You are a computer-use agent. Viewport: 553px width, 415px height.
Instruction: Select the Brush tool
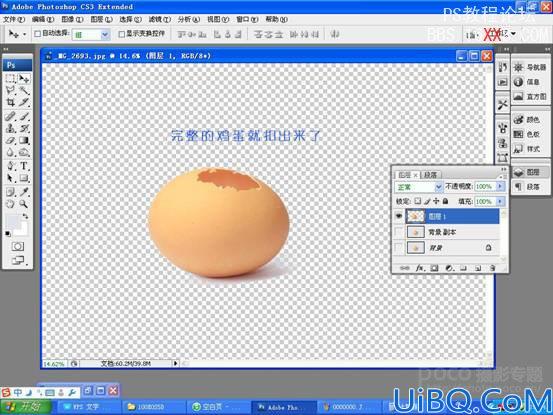point(24,116)
